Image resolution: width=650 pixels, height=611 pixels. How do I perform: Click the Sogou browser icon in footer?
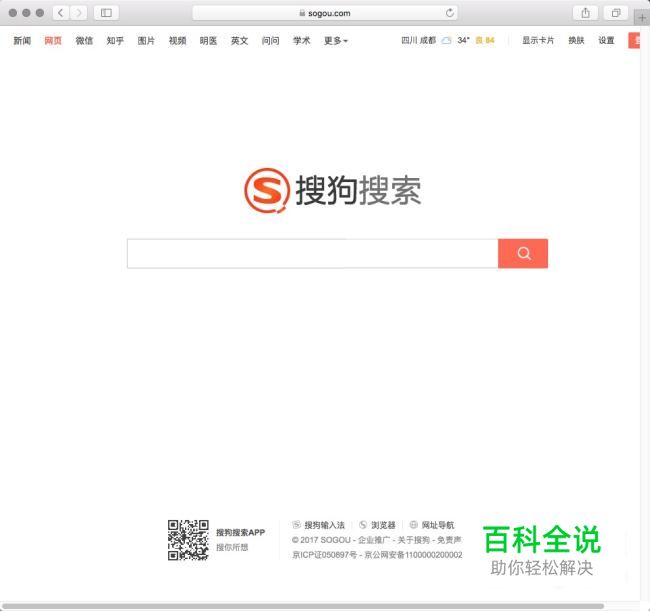(x=363, y=525)
